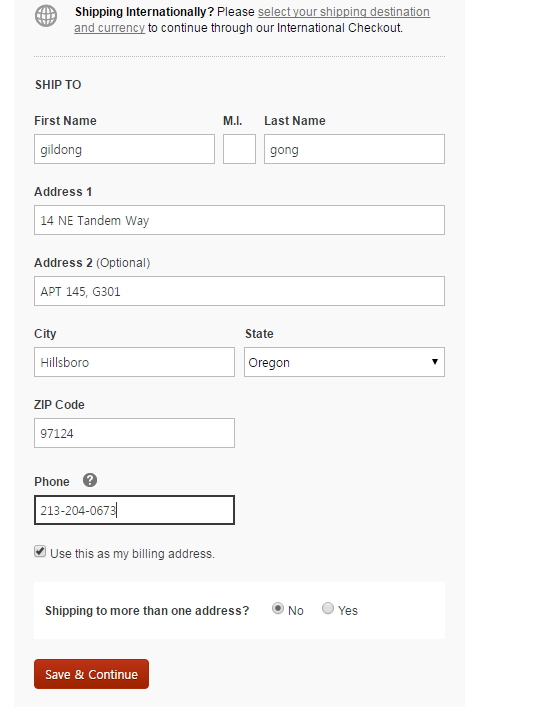
Task: Click the Use this as my billing address label
Action: [132, 554]
